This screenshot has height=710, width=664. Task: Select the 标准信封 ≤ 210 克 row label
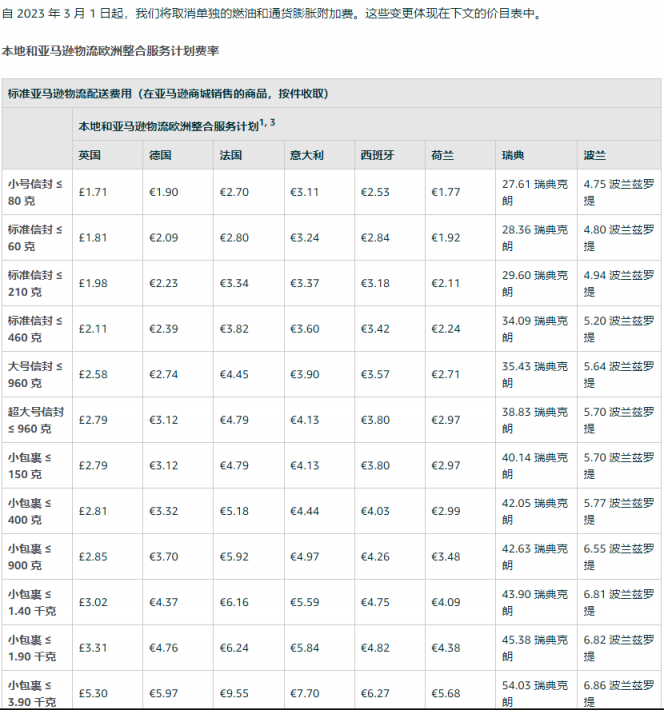[35, 283]
